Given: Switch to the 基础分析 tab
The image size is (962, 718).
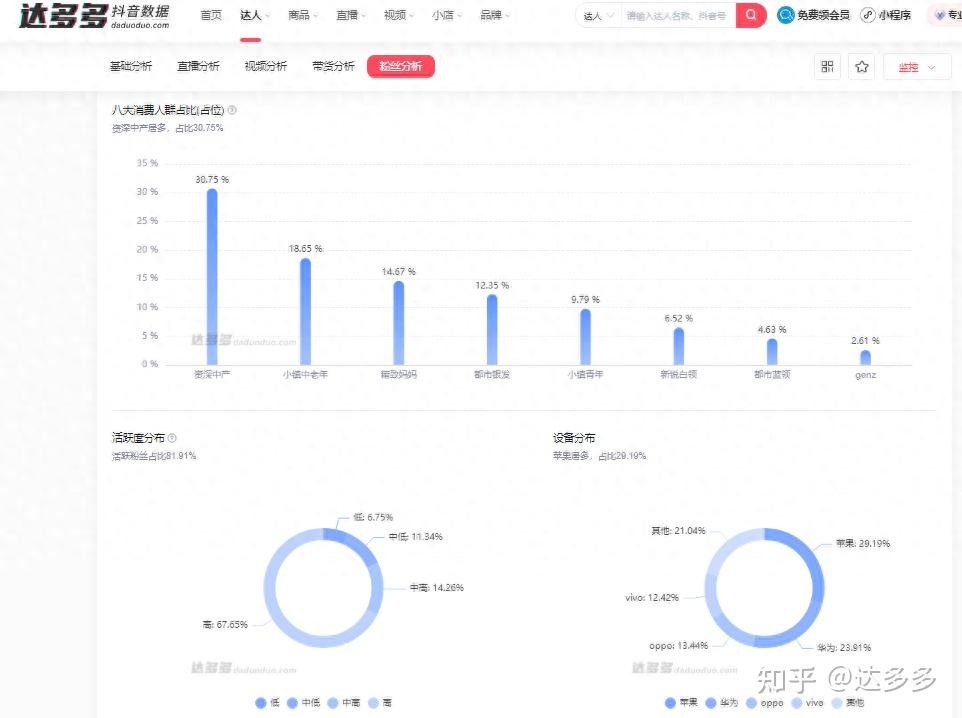Looking at the screenshot, I should (131, 66).
